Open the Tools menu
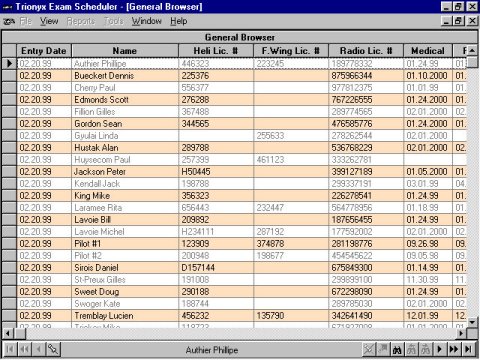Viewport: 480px width, 360px height. click(x=113, y=21)
